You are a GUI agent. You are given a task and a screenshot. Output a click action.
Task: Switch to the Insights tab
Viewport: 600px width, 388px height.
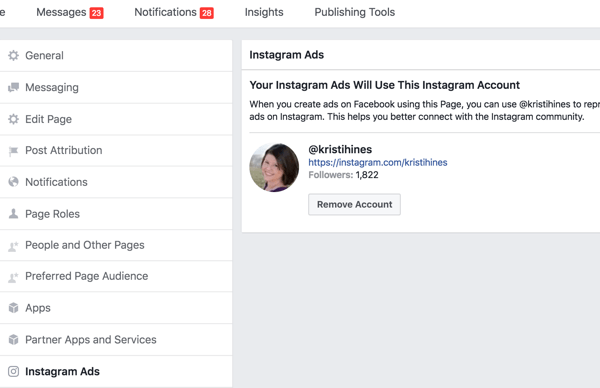pos(264,12)
